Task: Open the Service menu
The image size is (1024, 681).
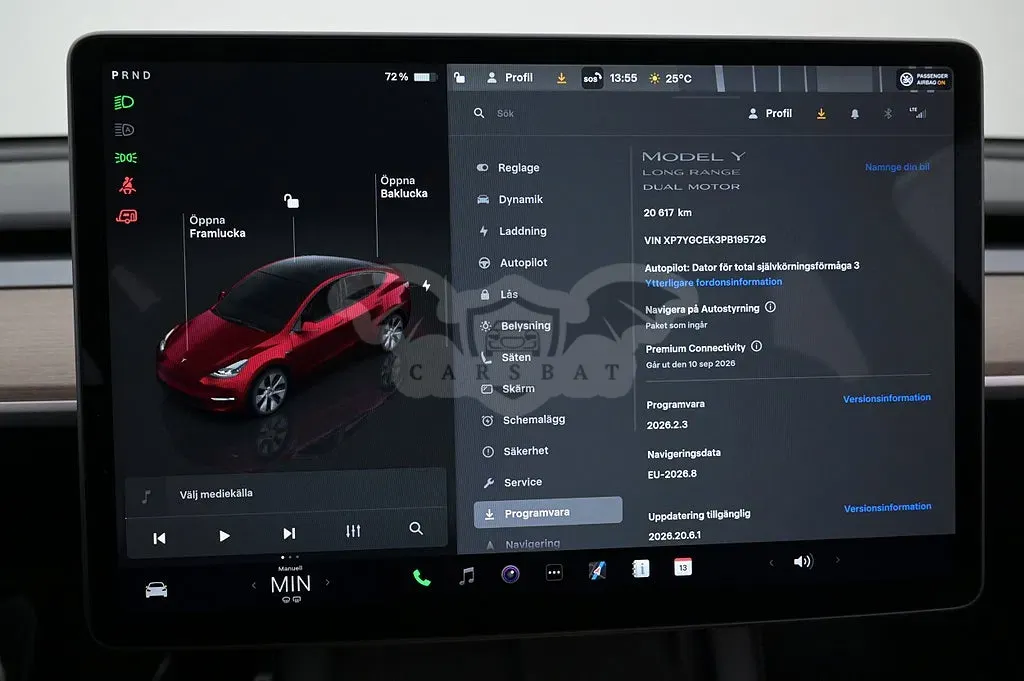Action: point(513,483)
